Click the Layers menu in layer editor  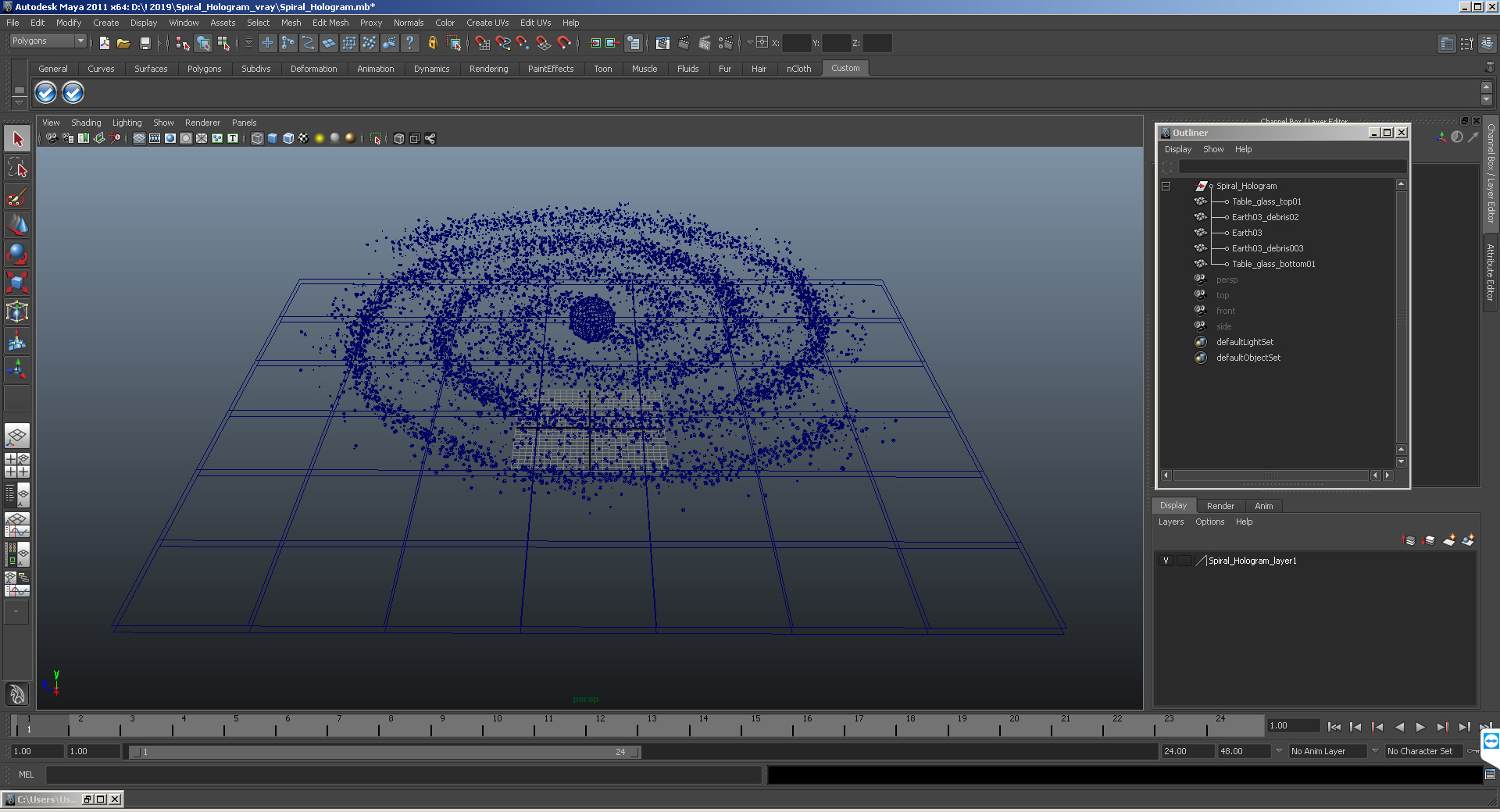tap(1170, 522)
